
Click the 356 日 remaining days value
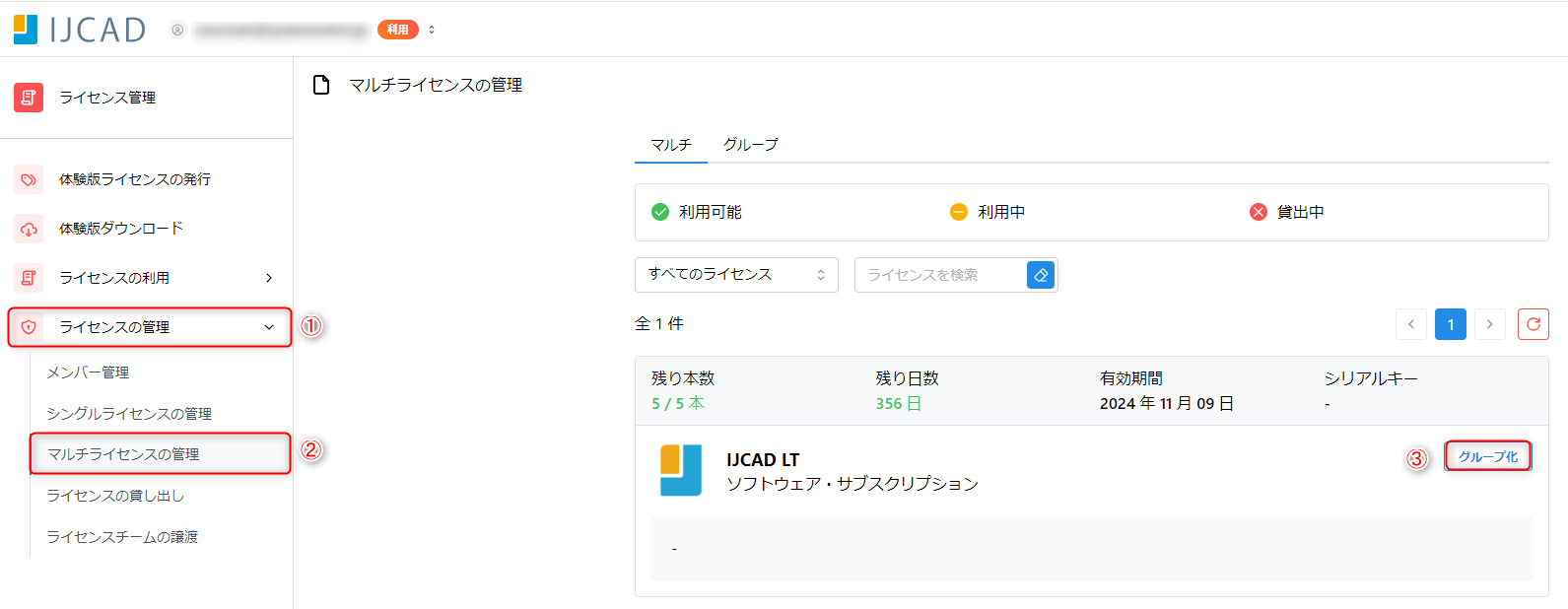tap(899, 404)
